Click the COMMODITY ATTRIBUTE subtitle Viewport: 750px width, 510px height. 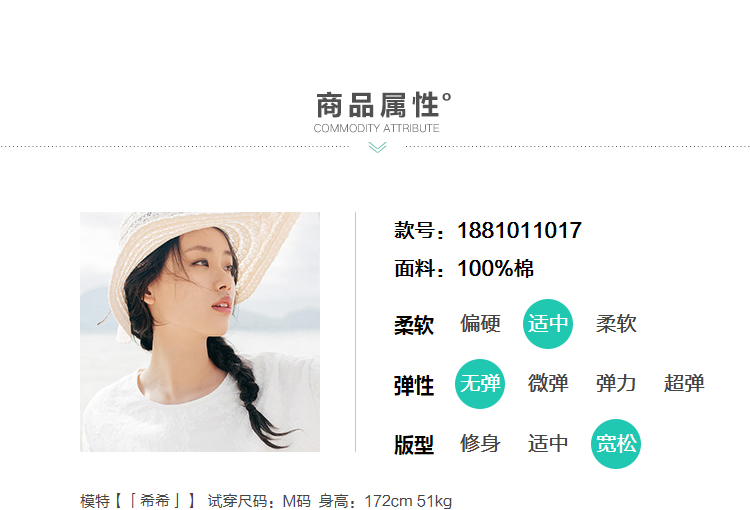tap(376, 128)
